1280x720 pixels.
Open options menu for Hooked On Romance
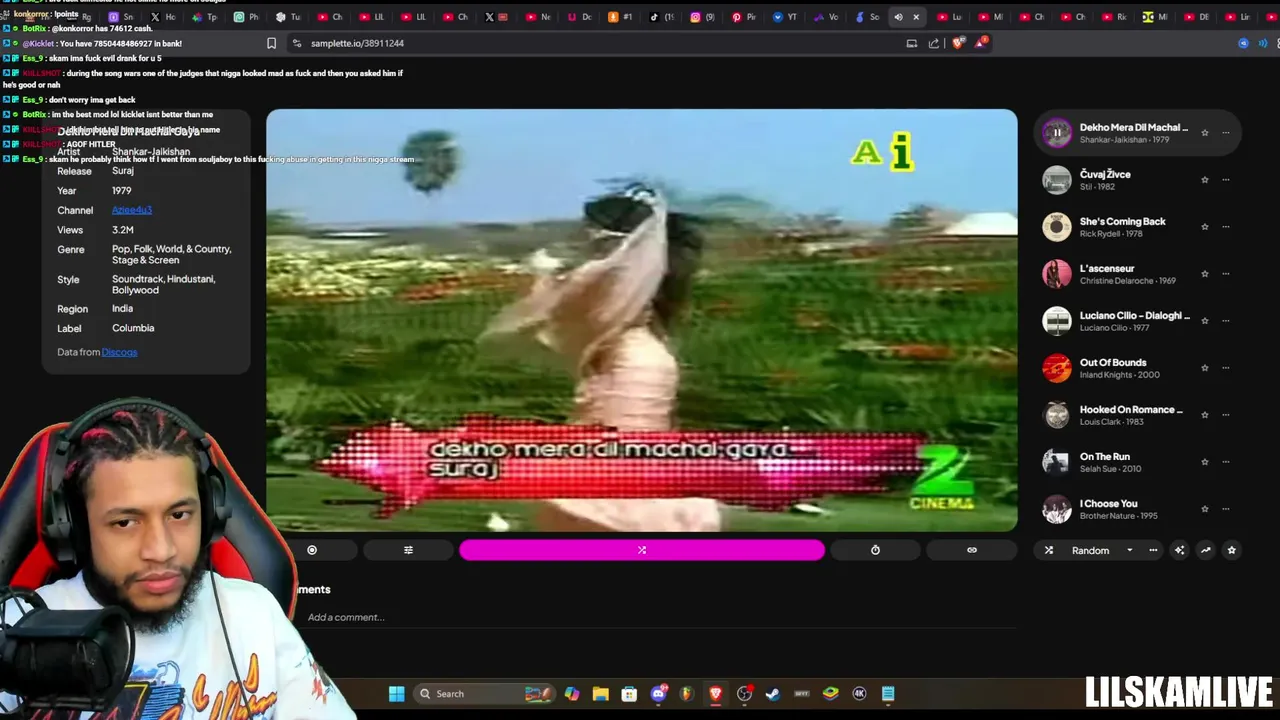click(x=1226, y=415)
